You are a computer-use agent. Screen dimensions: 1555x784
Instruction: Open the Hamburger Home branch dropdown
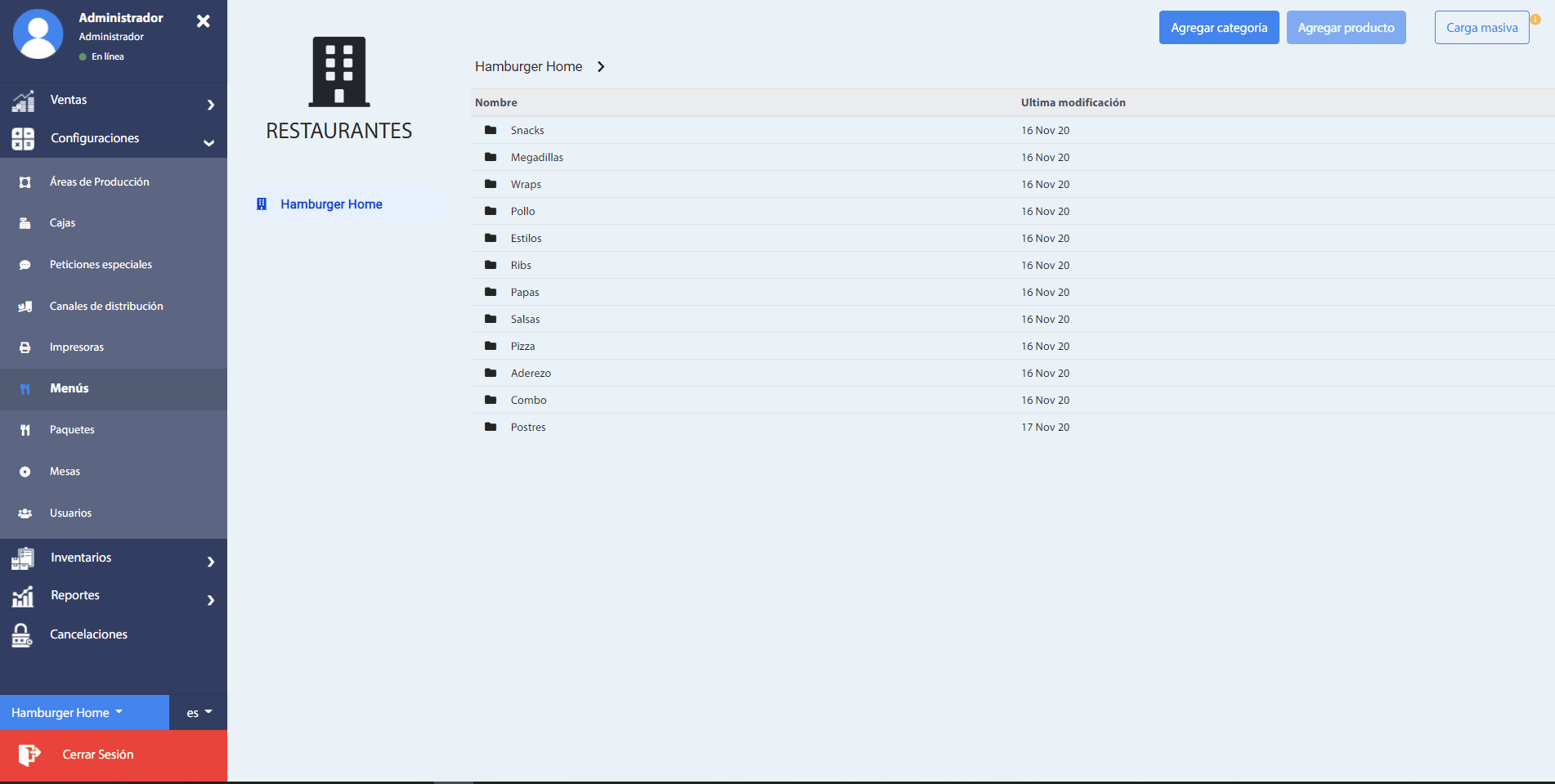coord(68,713)
